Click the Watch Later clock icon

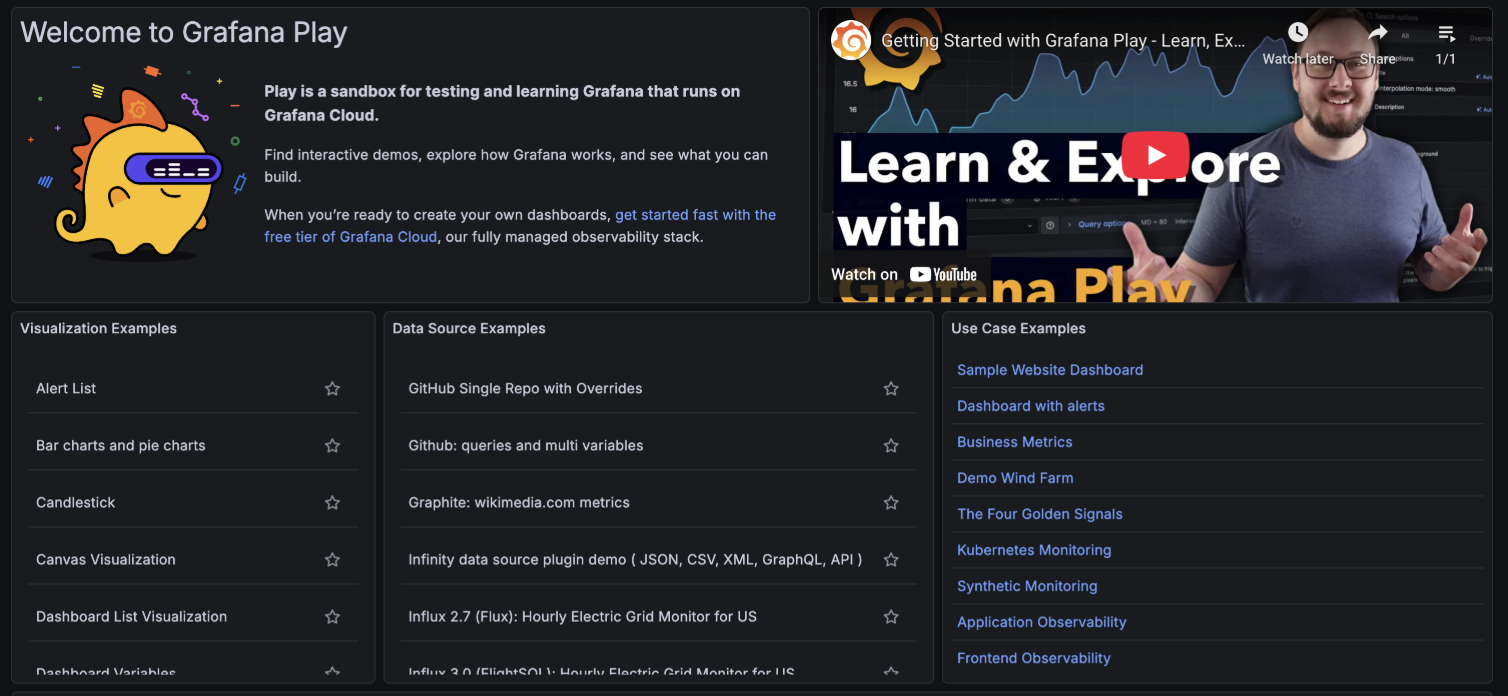pyautogui.click(x=1296, y=31)
